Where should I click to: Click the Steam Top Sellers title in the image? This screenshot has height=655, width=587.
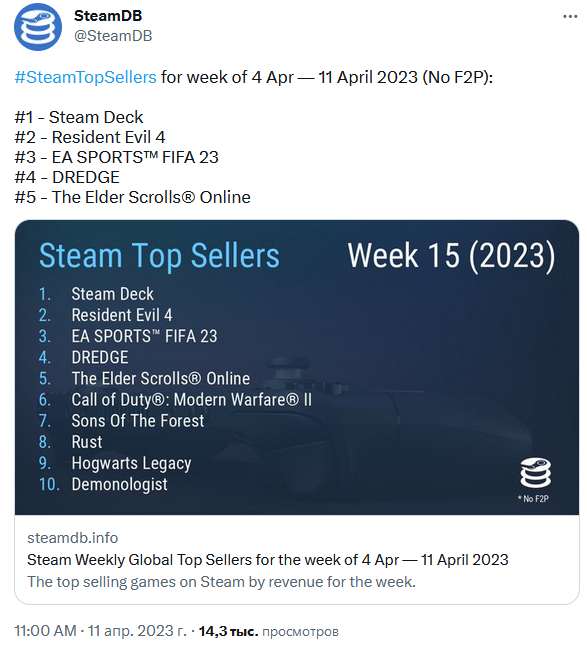(x=159, y=255)
